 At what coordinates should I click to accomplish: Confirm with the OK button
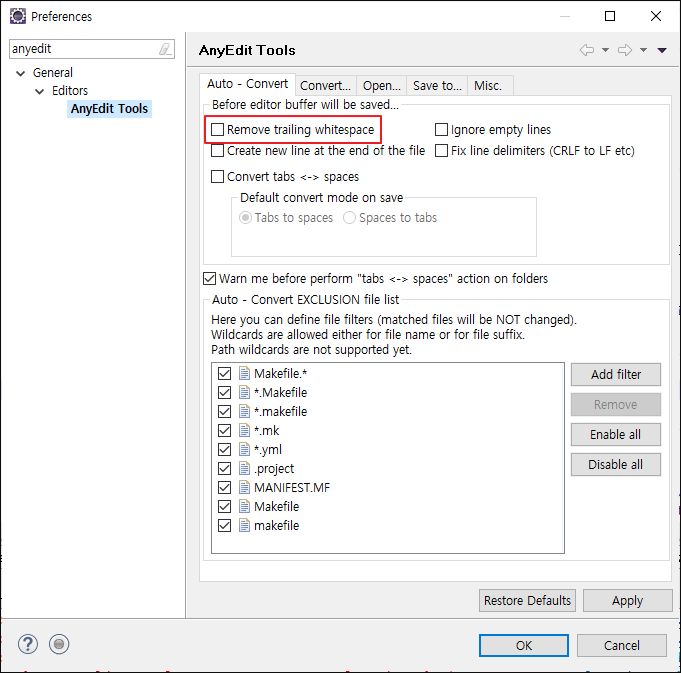(x=524, y=646)
